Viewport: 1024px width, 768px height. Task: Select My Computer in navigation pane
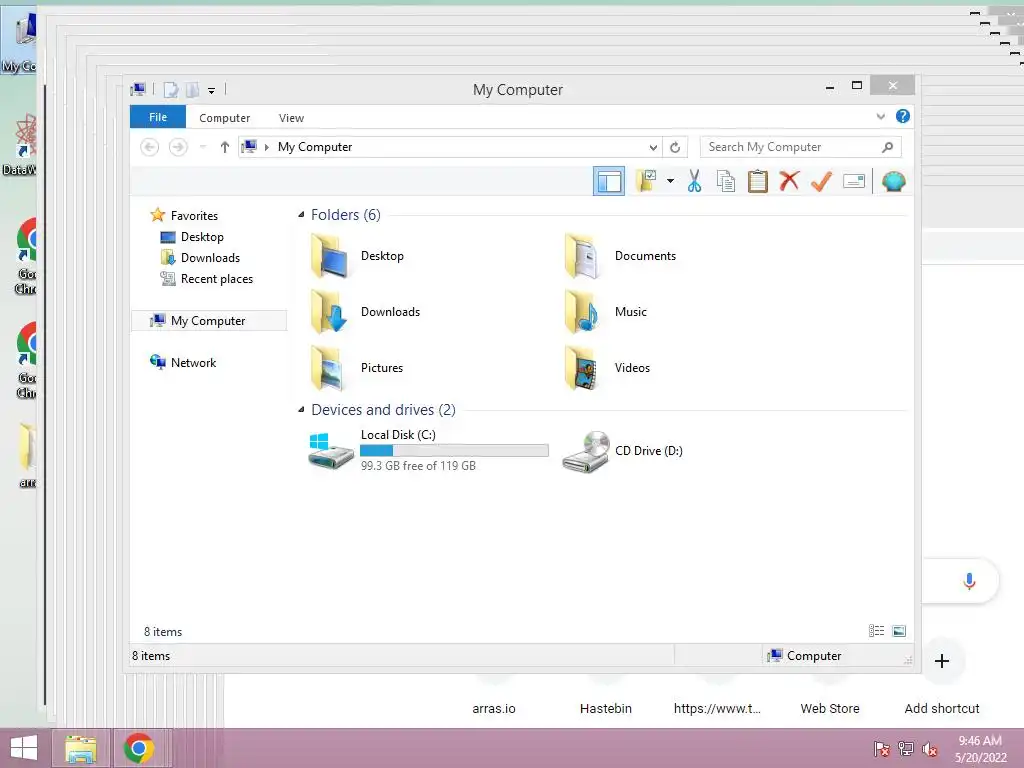(x=209, y=321)
